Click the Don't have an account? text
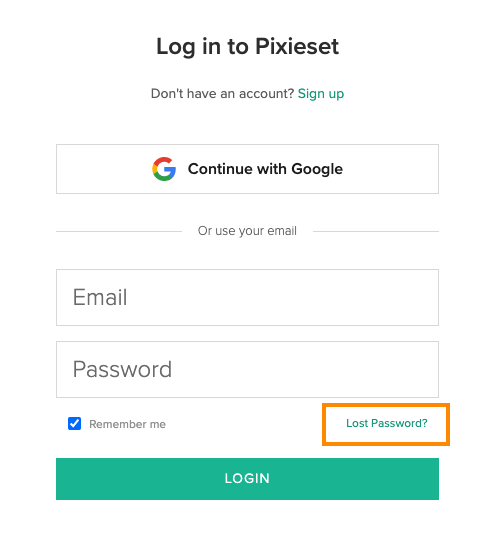Image resolution: width=502 pixels, height=535 pixels. click(223, 93)
